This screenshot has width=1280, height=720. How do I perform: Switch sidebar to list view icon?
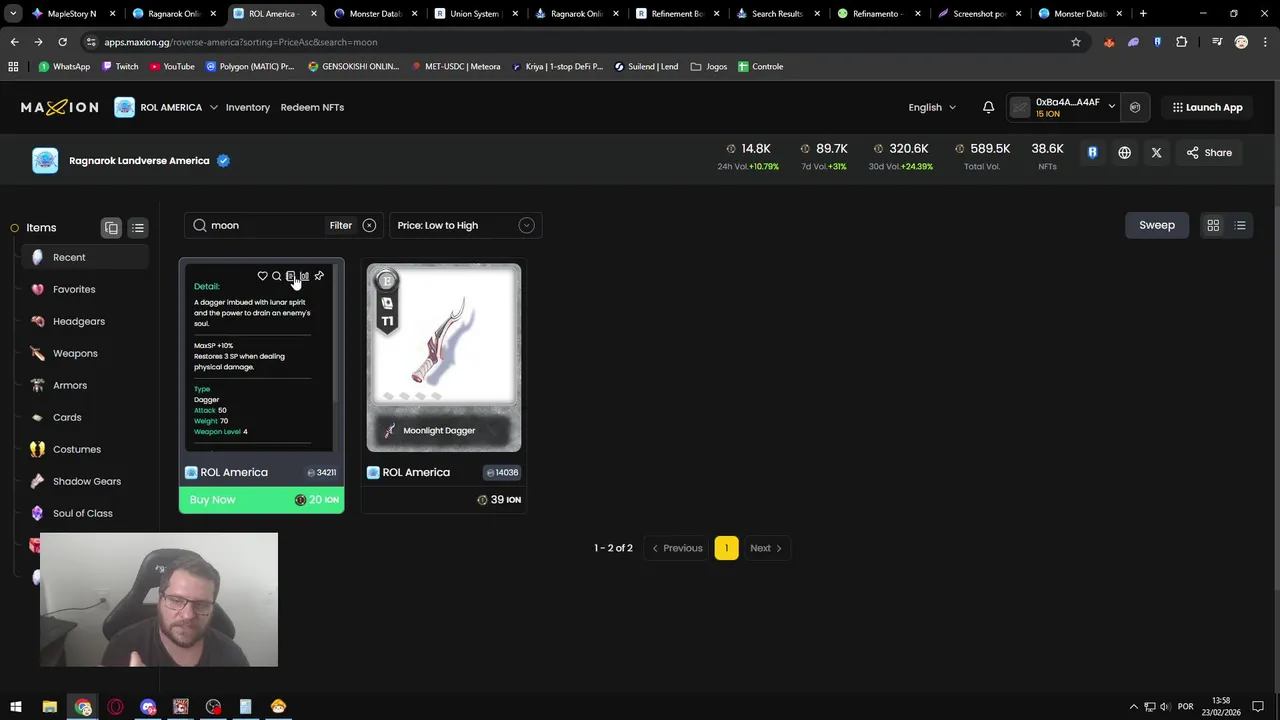coord(138,228)
